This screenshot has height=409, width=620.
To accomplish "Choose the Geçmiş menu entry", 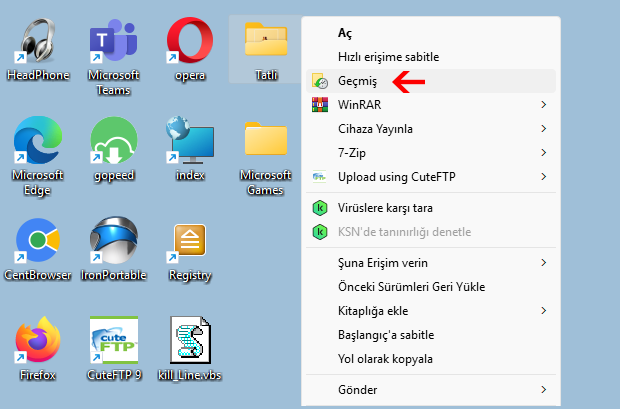I will pyautogui.click(x=431, y=81).
